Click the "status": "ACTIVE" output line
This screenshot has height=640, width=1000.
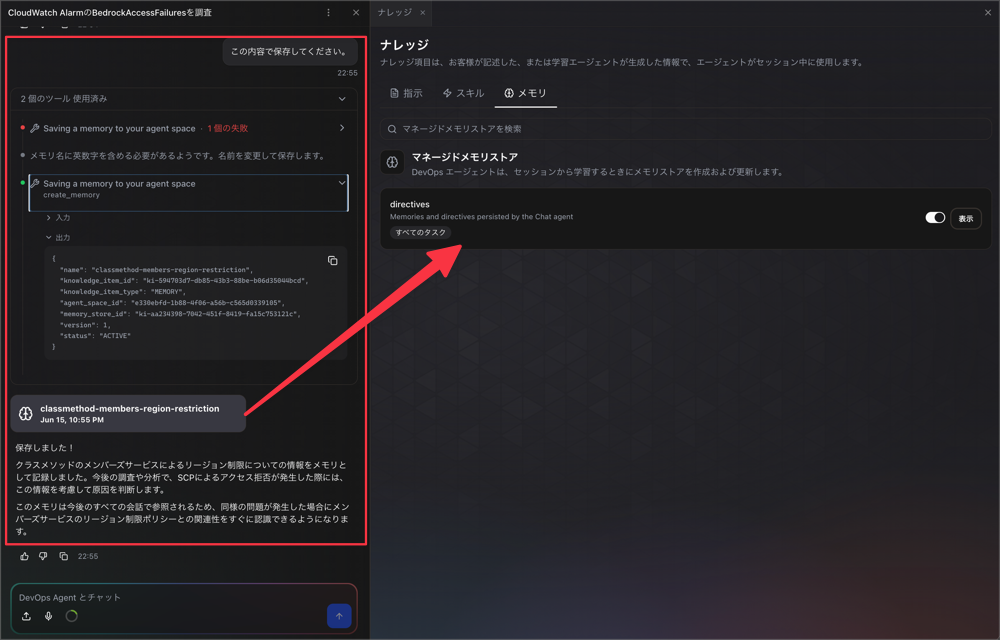tap(95, 336)
